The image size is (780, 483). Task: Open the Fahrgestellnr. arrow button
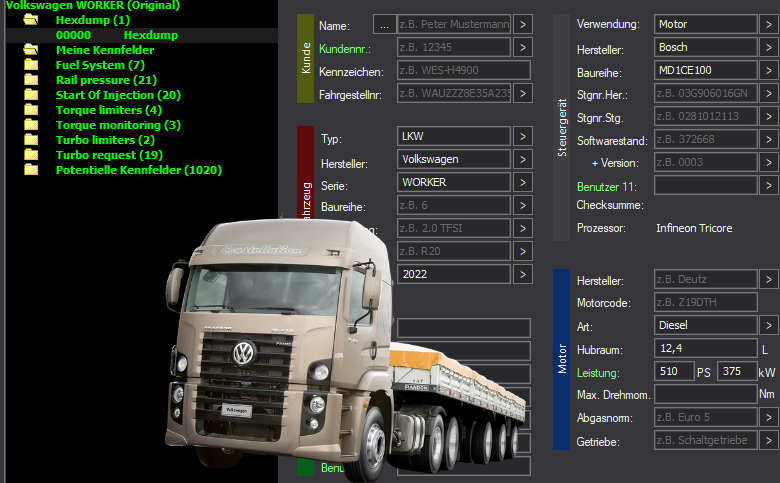(523, 93)
